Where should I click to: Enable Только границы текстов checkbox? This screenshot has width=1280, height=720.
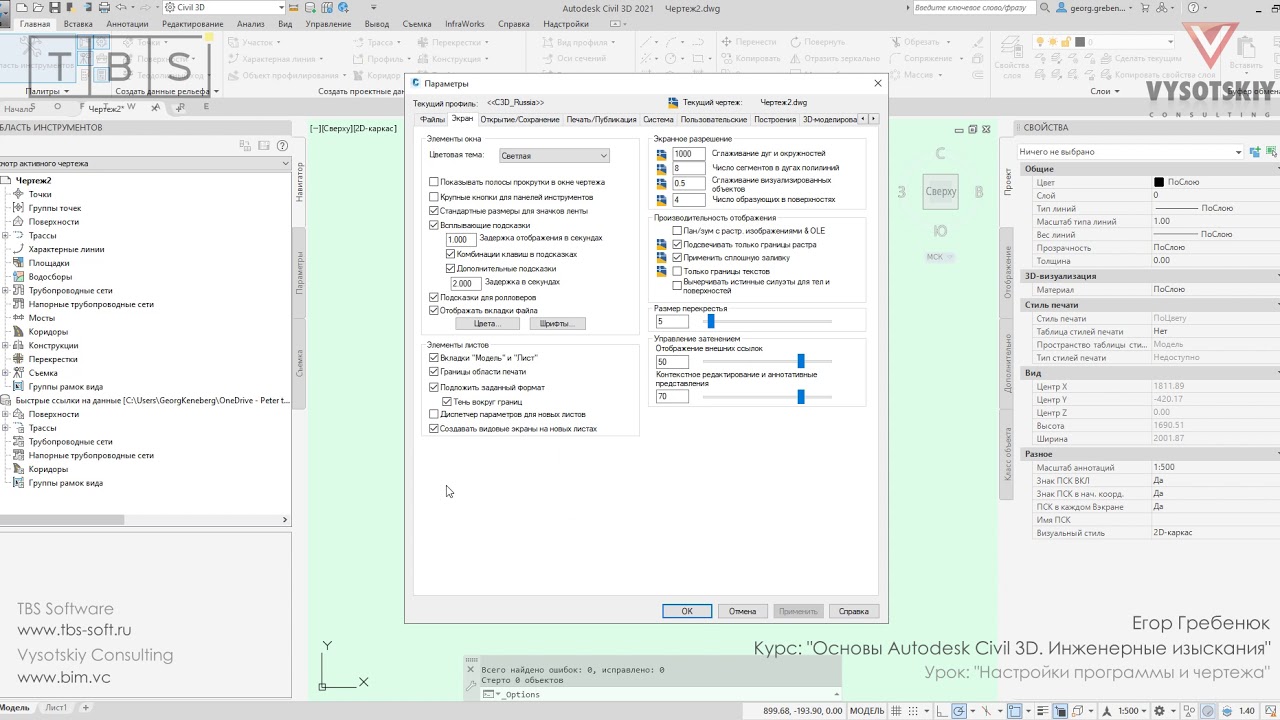[x=677, y=271]
